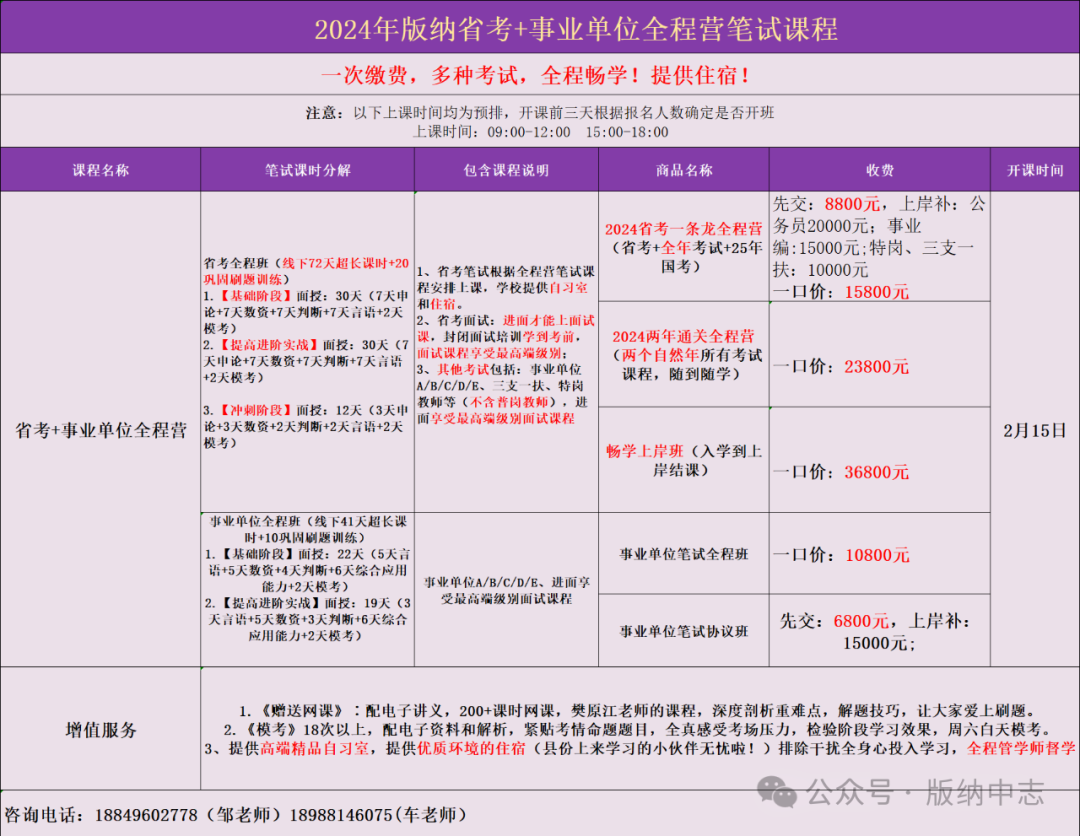Click the line "1、省考笔试根据全程营笔试课"
Viewport: 1080px width, 836px height.
click(x=506, y=271)
